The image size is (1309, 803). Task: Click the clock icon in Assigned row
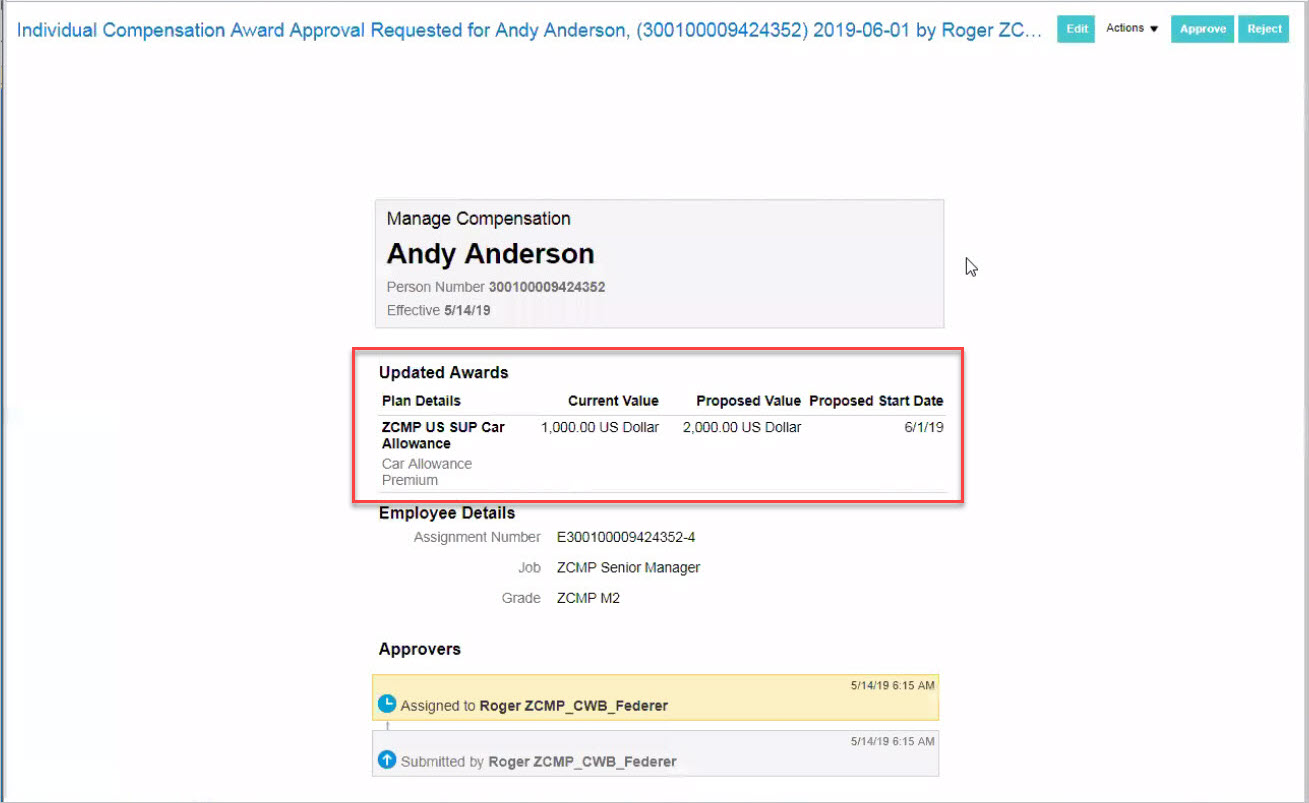click(387, 704)
